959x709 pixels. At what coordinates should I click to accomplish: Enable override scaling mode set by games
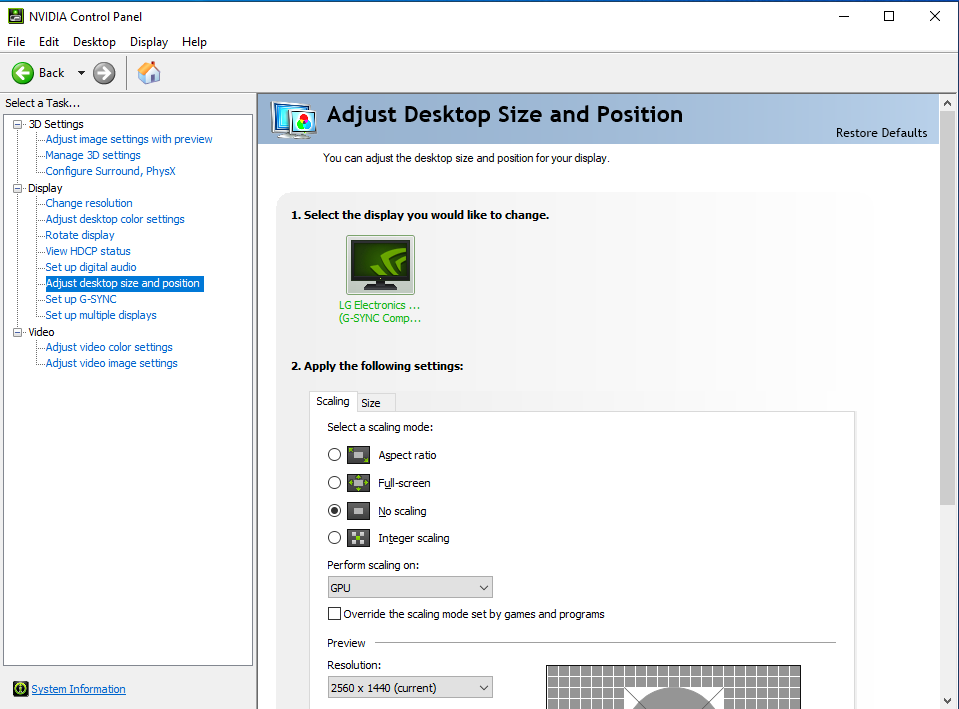click(335, 614)
